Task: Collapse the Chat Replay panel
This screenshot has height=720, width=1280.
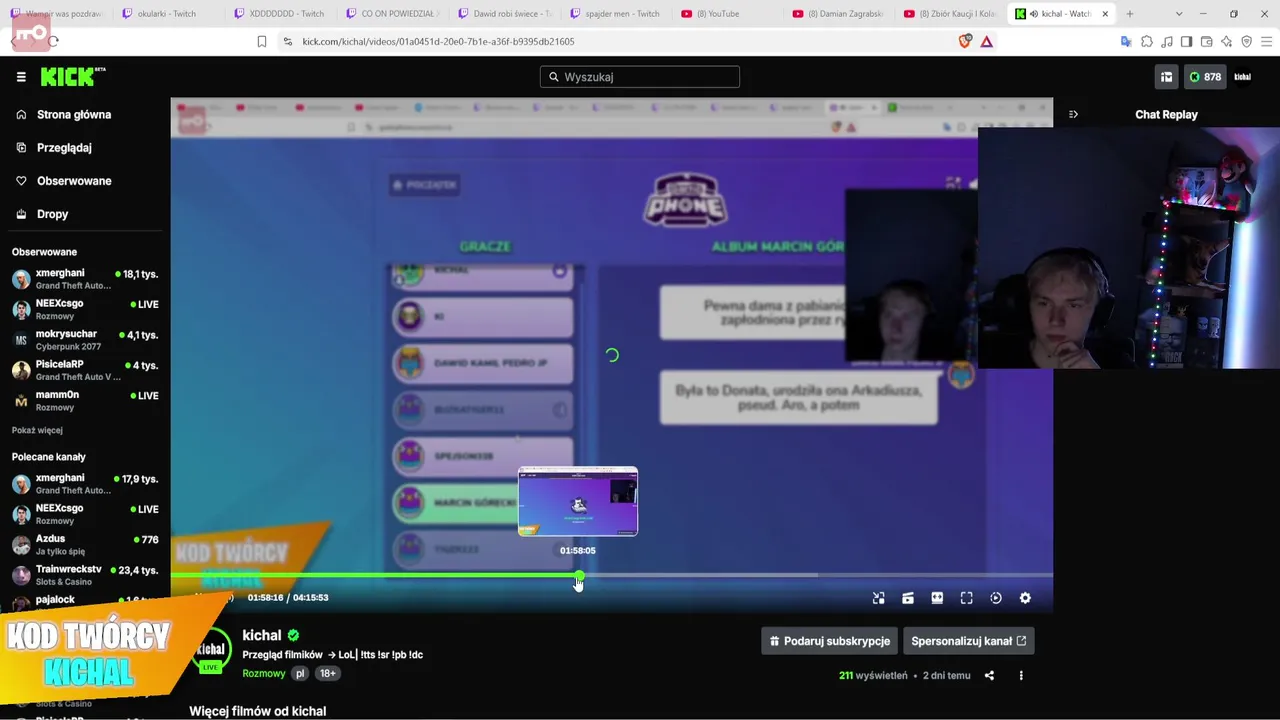Action: [x=1073, y=114]
